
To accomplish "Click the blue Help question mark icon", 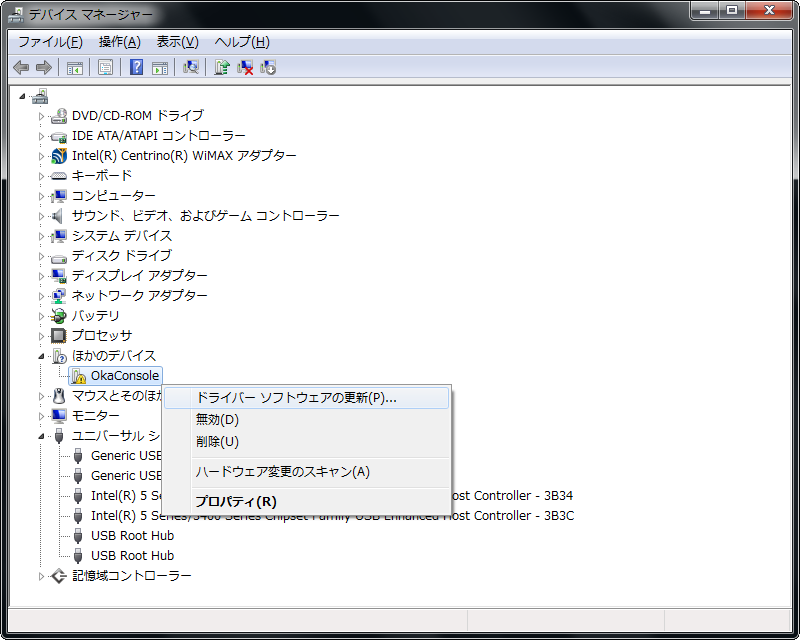I will (x=137, y=67).
